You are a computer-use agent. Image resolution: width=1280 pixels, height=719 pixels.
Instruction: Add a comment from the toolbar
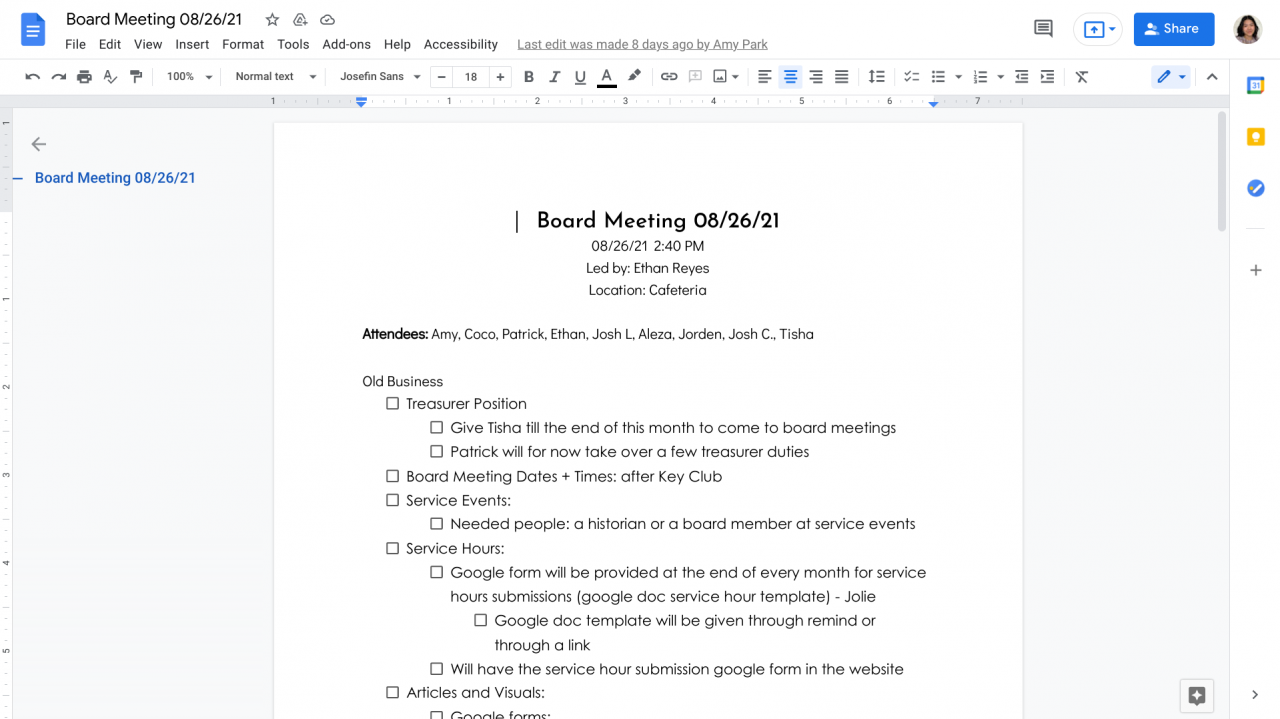pyautogui.click(x=694, y=77)
